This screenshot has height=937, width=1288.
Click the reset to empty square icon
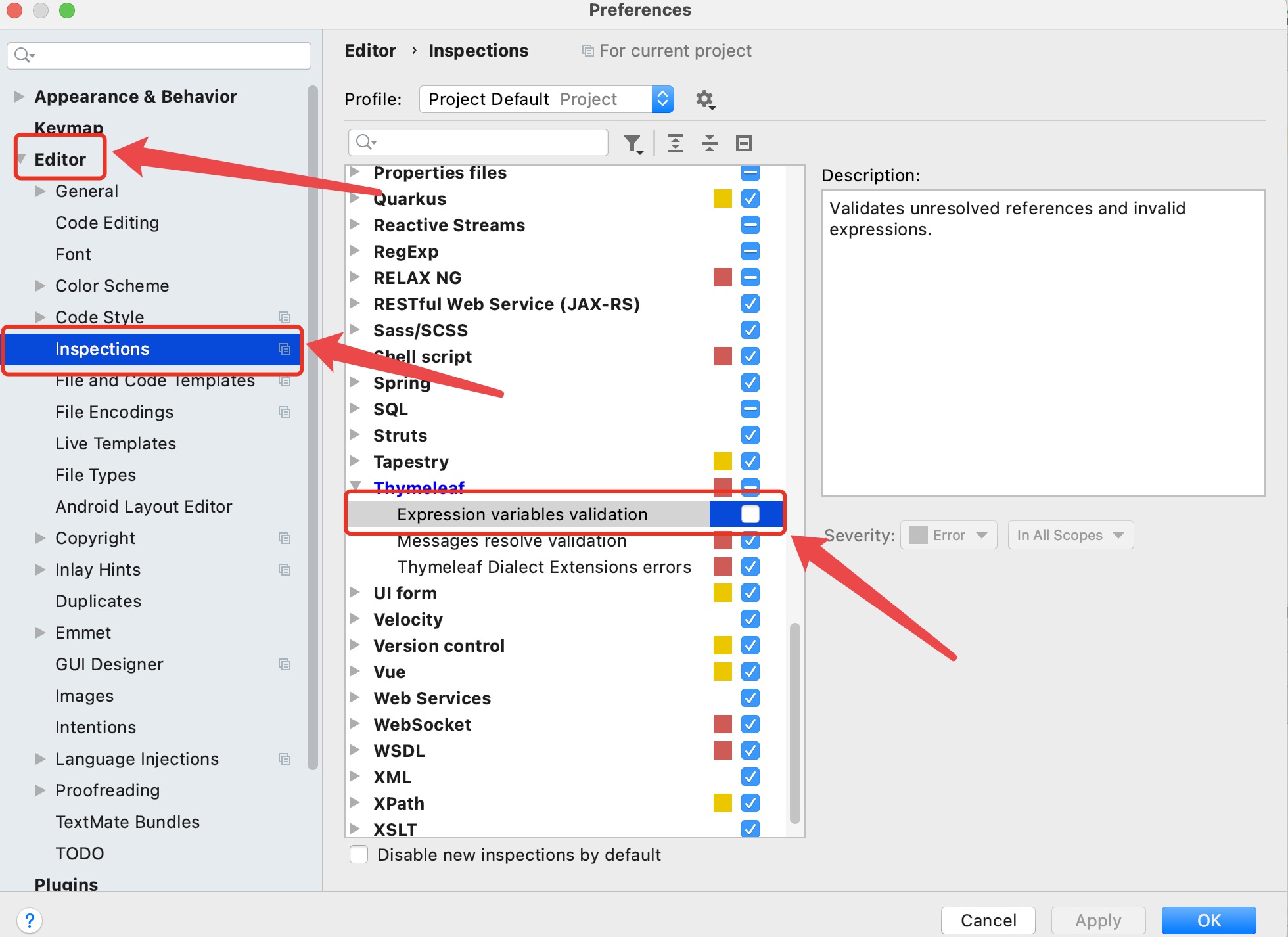click(743, 143)
